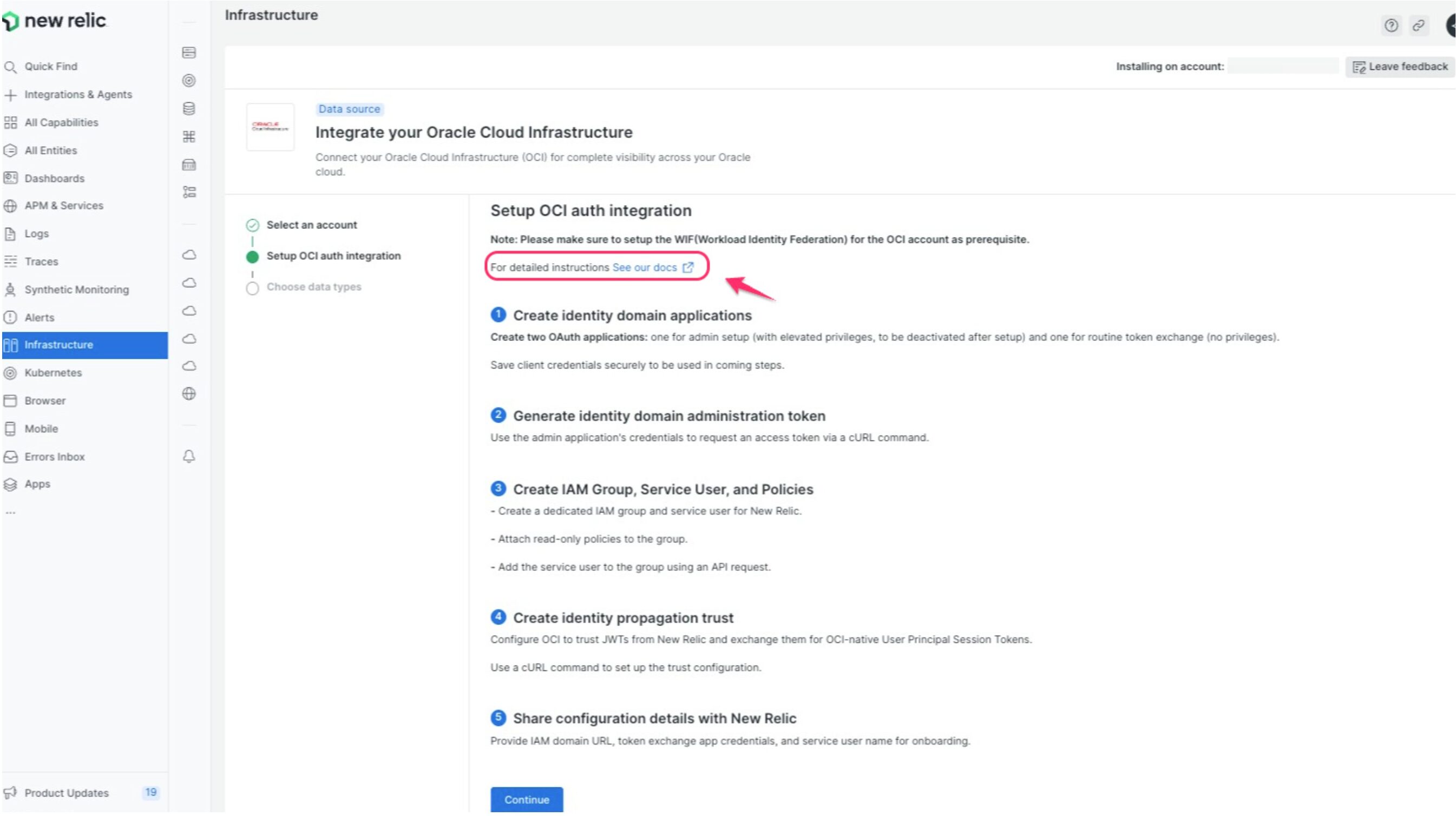The width and height of the screenshot is (1456, 816).
Task: Click the Leave feedback button
Action: tap(1400, 67)
